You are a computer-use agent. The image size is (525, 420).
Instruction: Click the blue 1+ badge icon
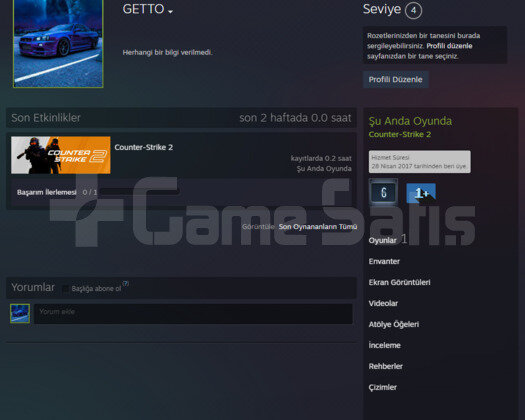tap(421, 193)
